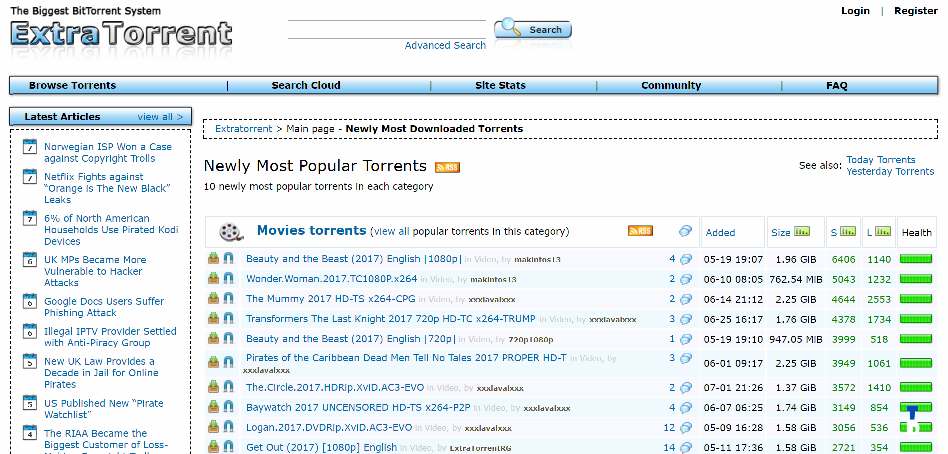The image size is (948, 454).
Task: Open Movies torrents category heading
Action: (311, 230)
